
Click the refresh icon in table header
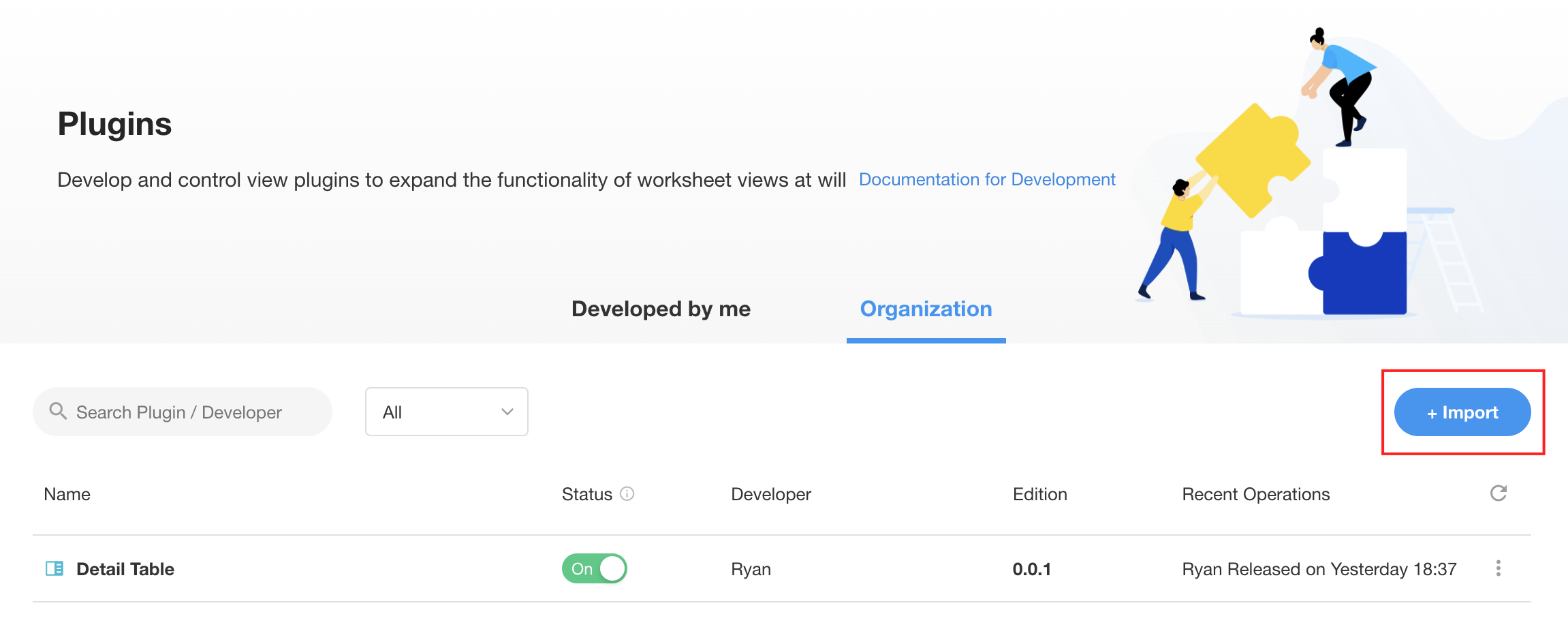coord(1498,493)
